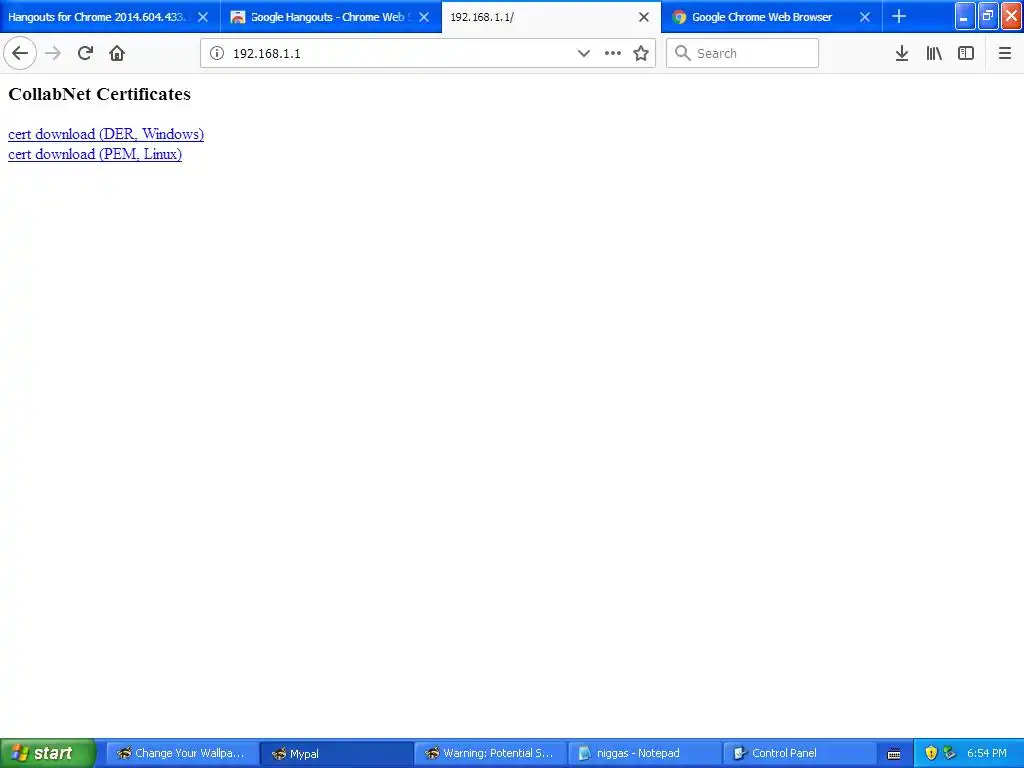Switch to Change Your Wallpaper taskbar window

click(x=182, y=753)
